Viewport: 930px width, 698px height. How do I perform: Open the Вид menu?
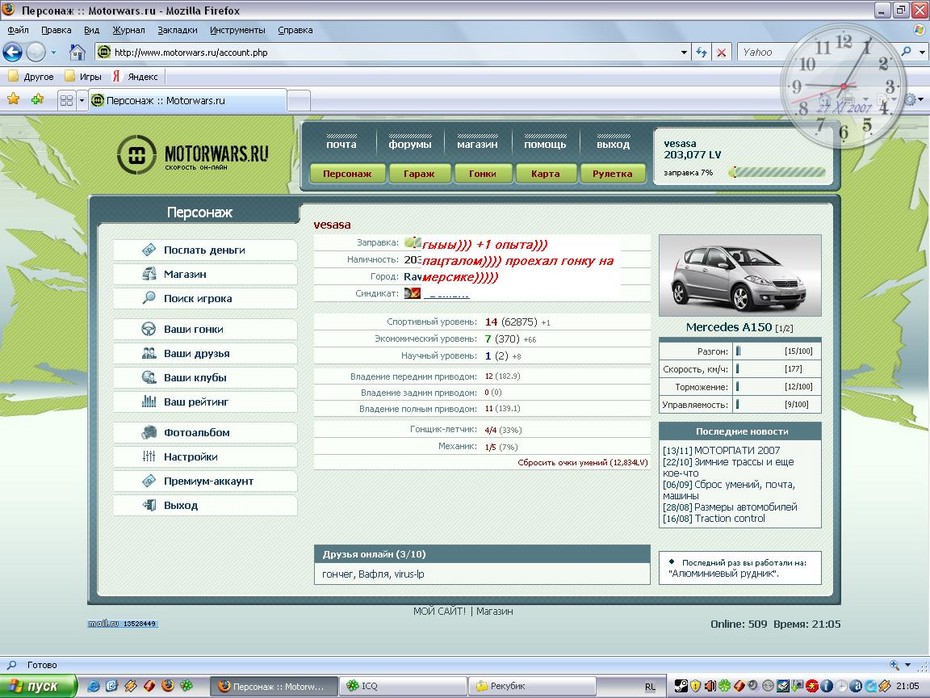pyautogui.click(x=91, y=30)
